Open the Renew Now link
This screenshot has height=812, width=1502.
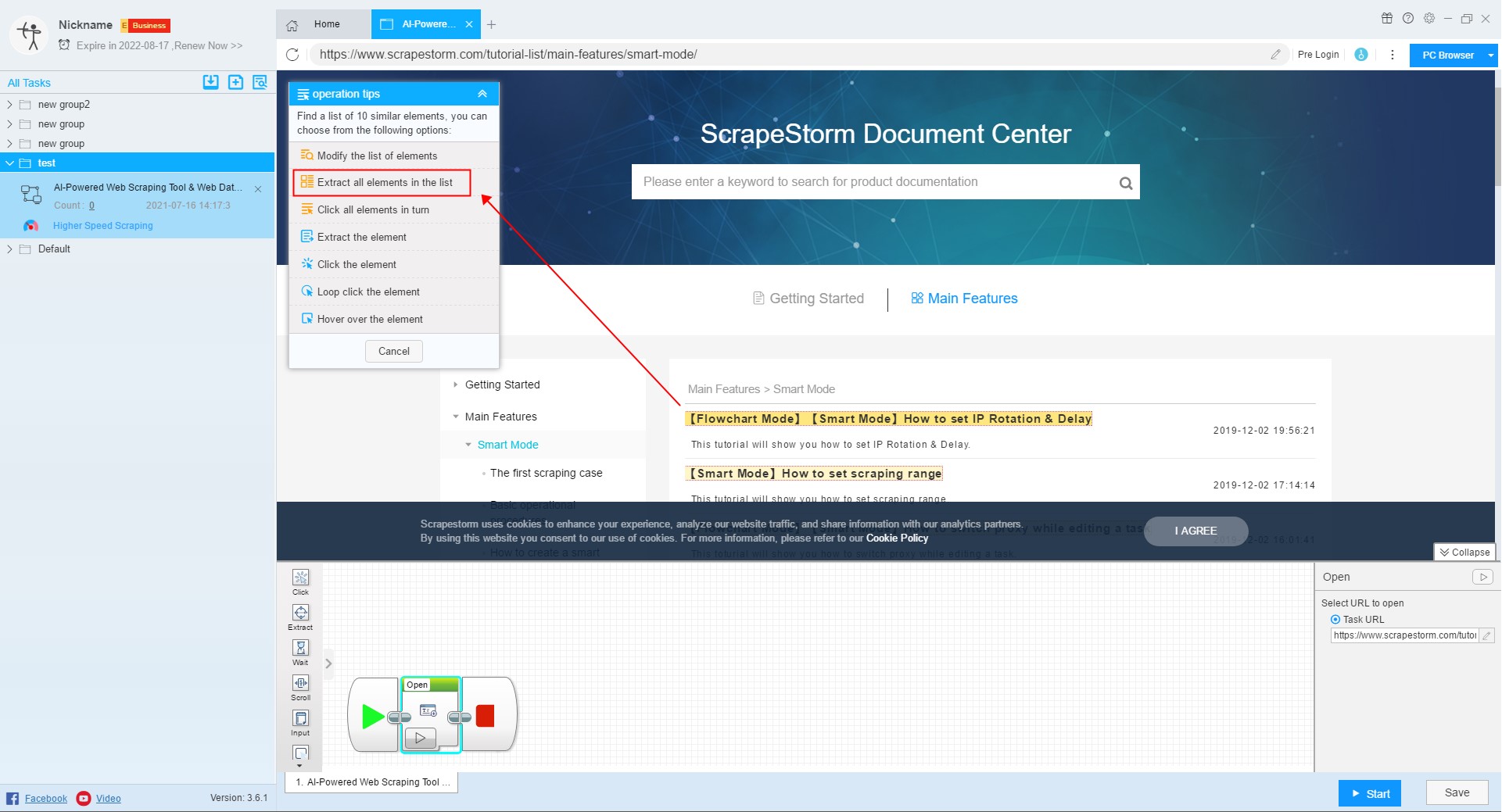click(208, 45)
